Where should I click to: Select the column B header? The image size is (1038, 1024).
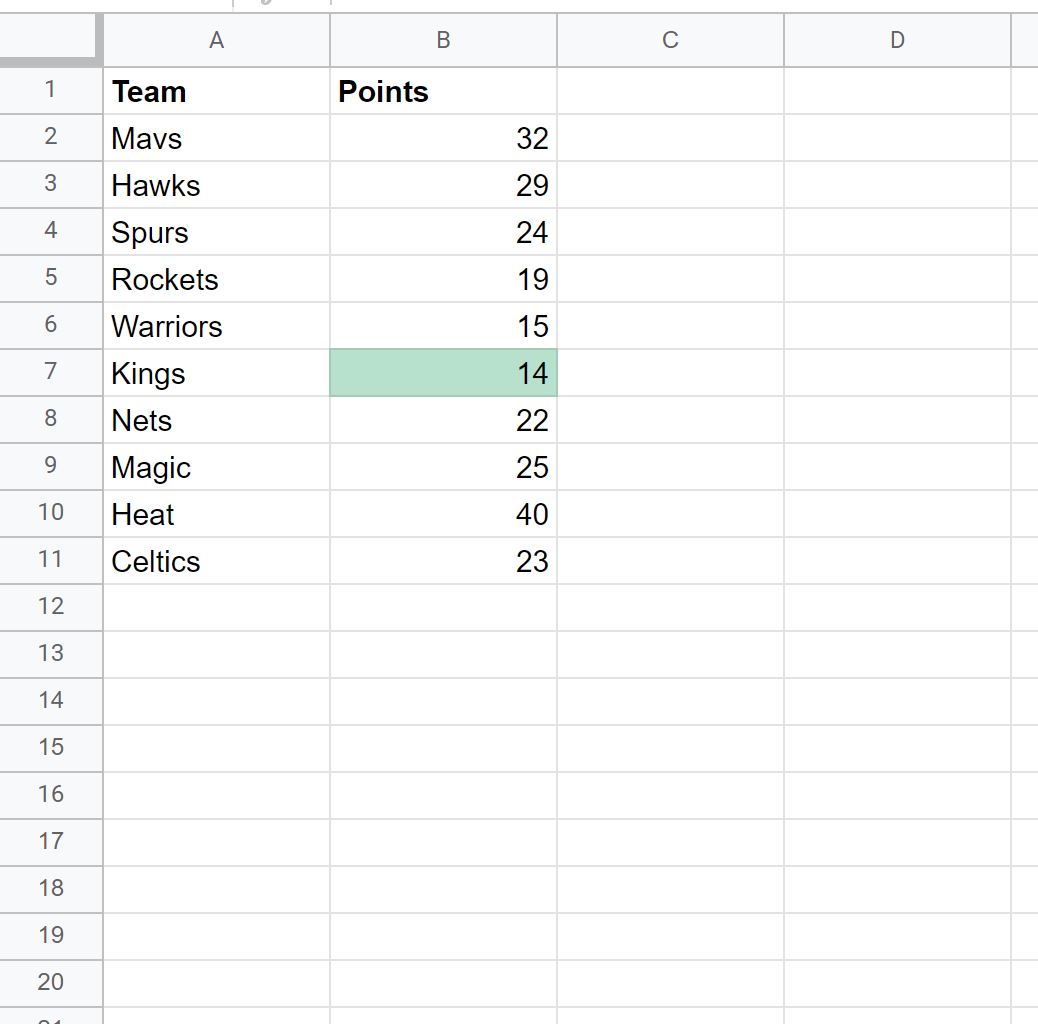444,40
